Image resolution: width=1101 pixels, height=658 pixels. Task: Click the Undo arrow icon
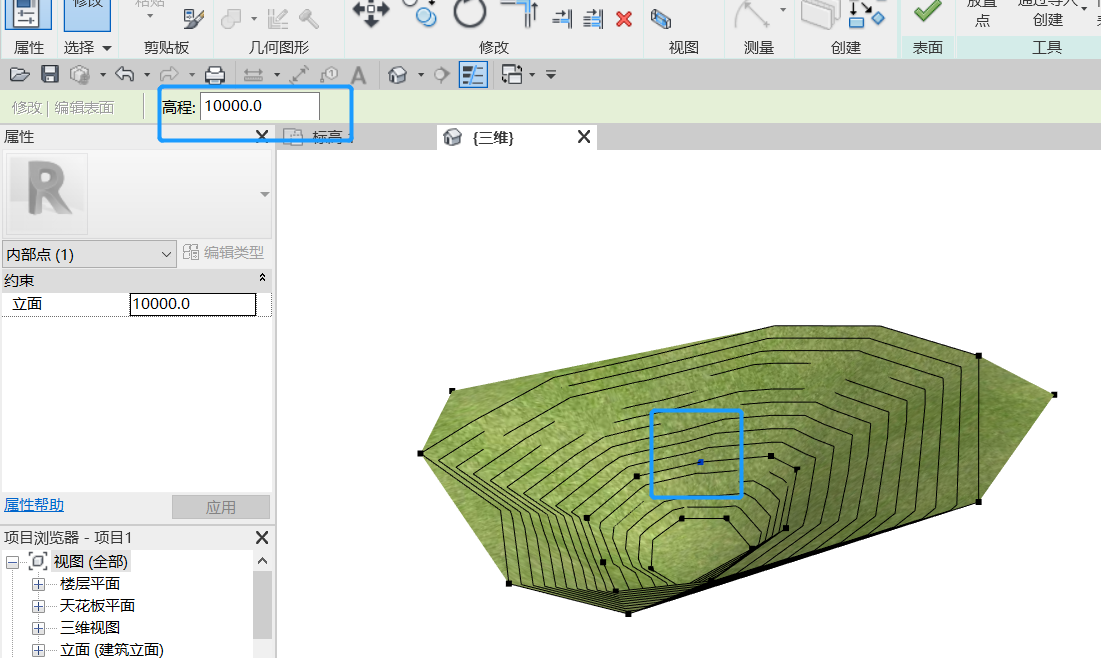click(x=124, y=74)
